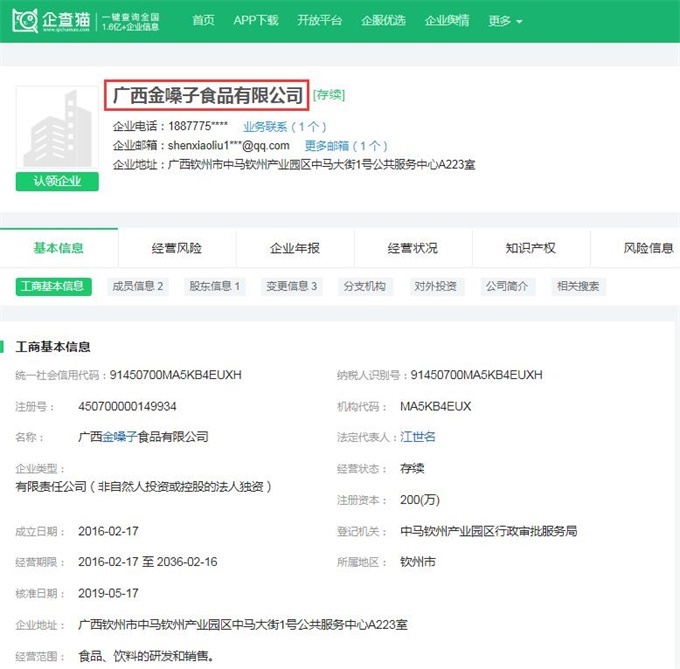Viewport: 680px width, 669px height.
Task: Select the 经营状况 tab
Action: (x=412, y=248)
